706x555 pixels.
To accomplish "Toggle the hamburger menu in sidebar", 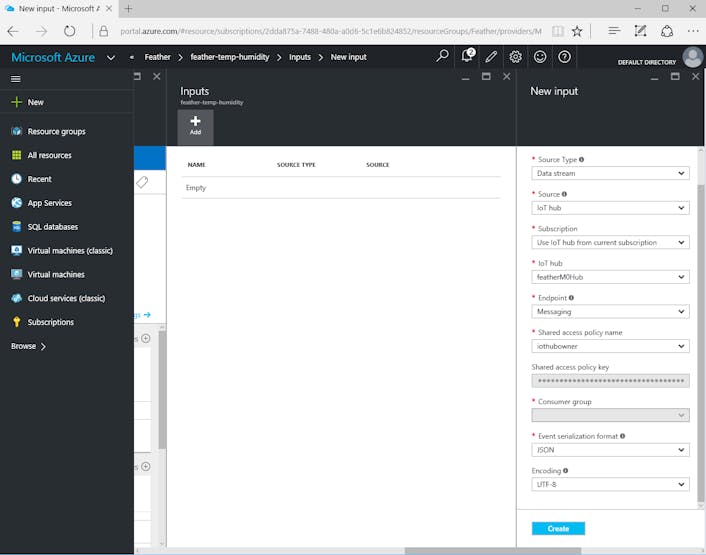I will [x=16, y=79].
